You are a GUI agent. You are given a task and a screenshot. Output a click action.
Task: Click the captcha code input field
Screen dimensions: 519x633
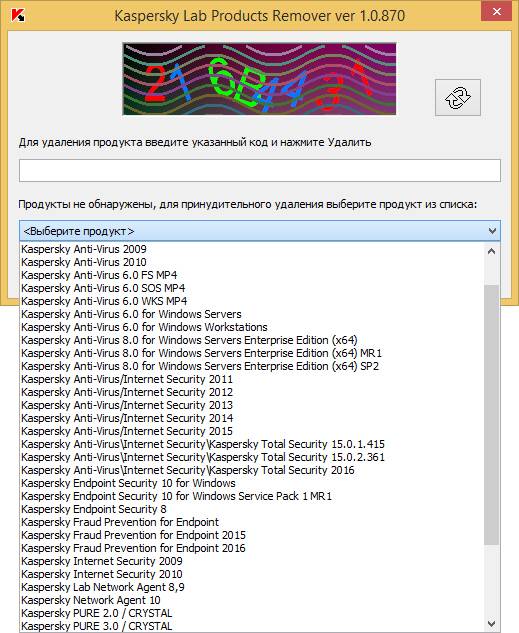point(260,170)
